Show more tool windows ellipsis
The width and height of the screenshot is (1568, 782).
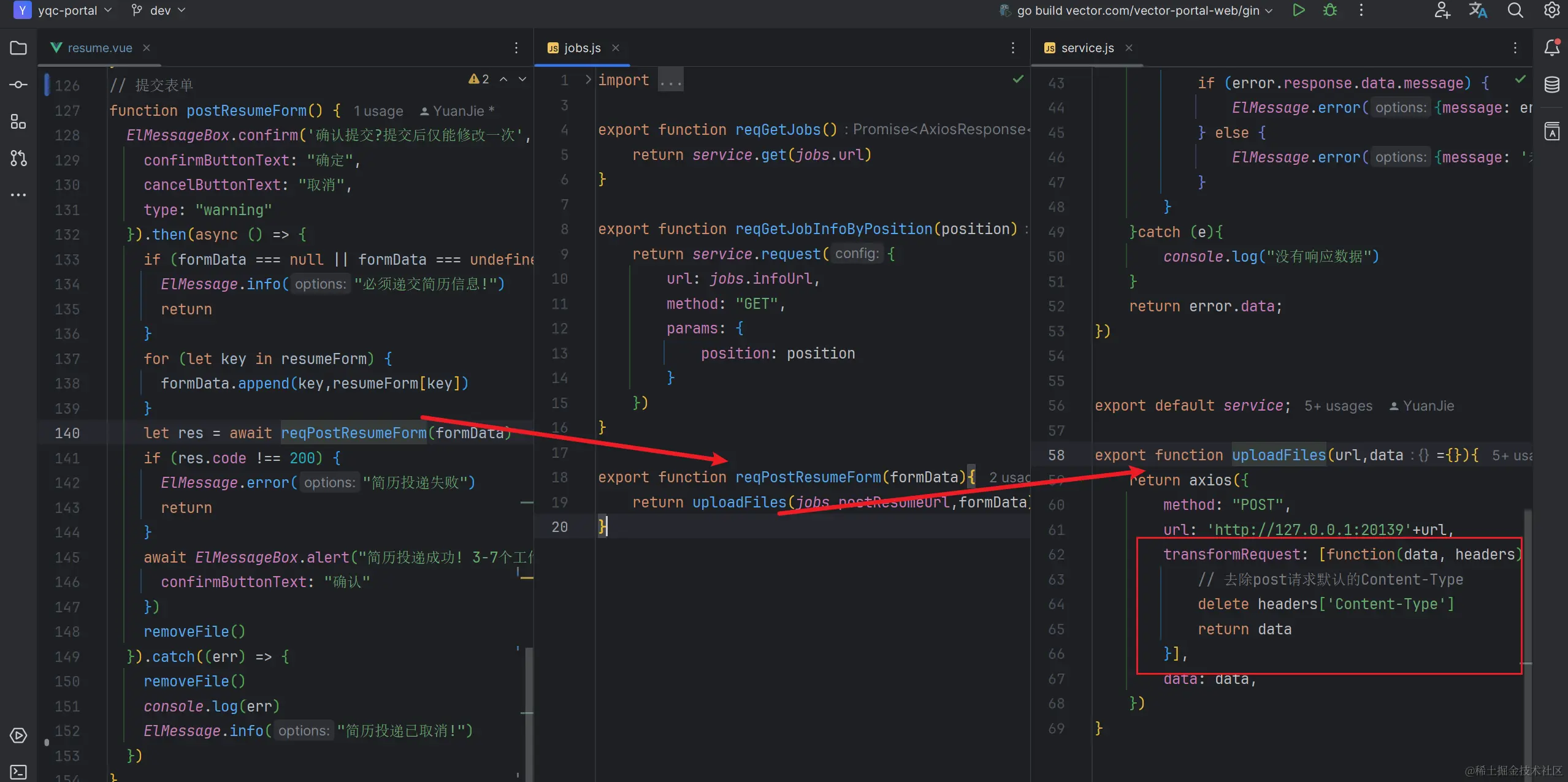point(18,195)
